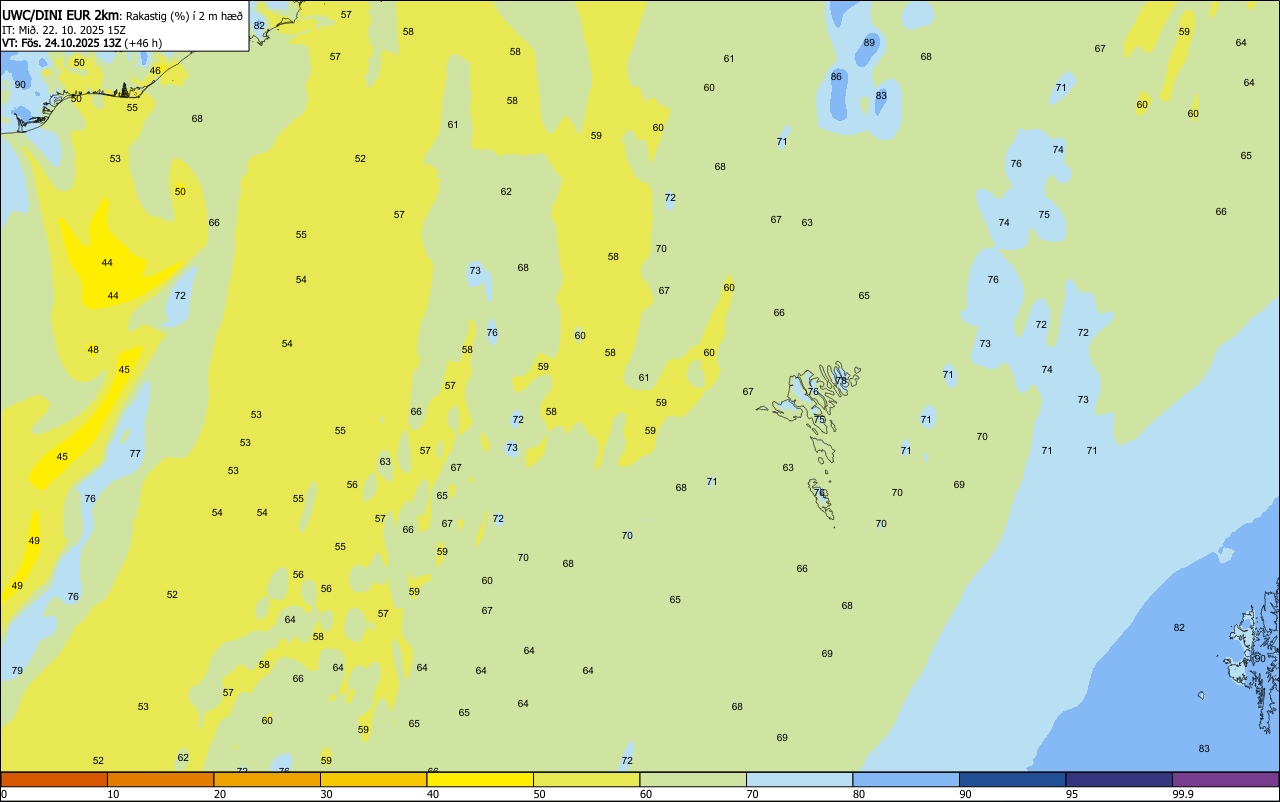Click the humidity value 48 on the map

[93, 349]
